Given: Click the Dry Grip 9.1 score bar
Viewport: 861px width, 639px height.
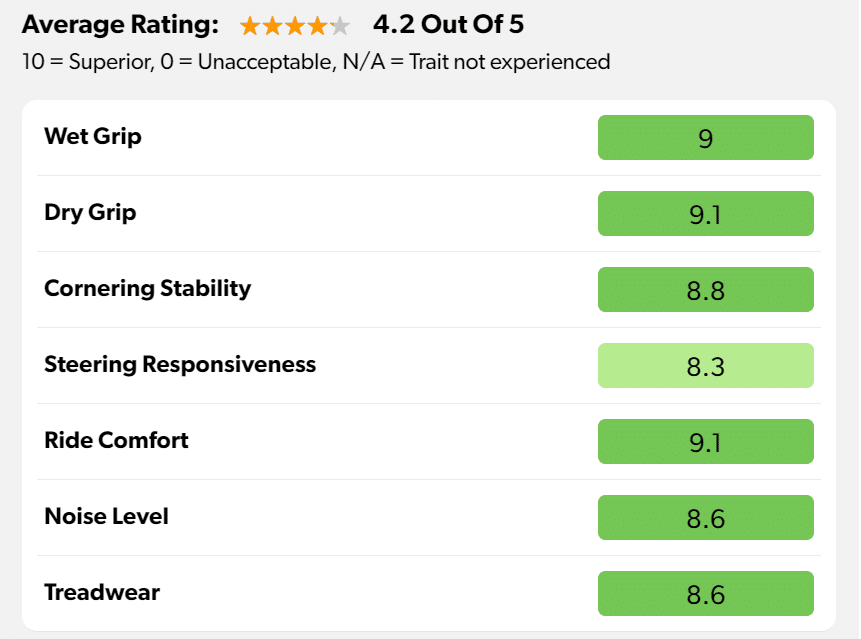Looking at the screenshot, I should 705,214.
